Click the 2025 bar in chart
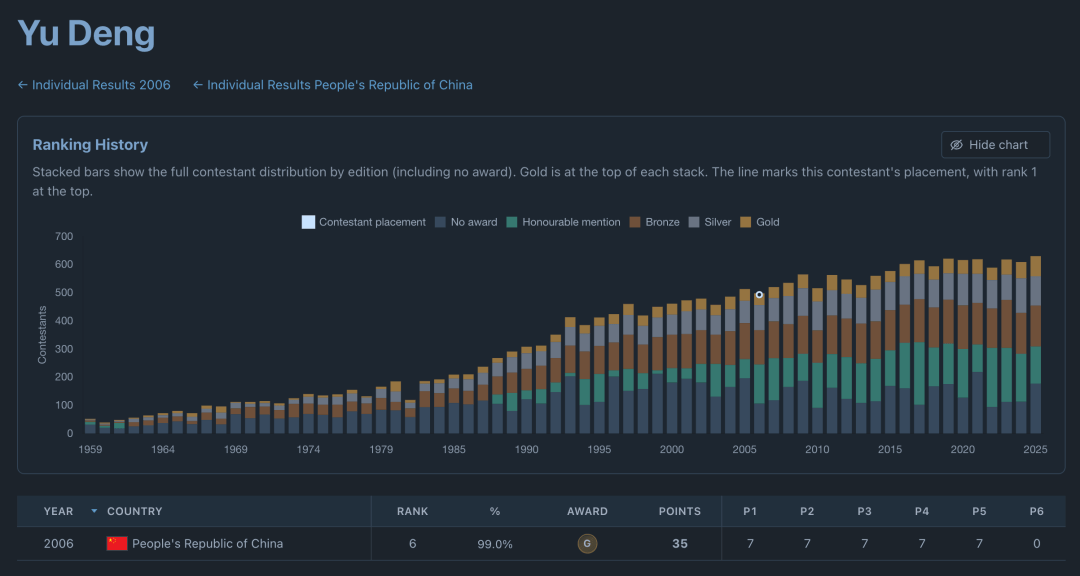This screenshot has width=1080, height=576. [1035, 344]
